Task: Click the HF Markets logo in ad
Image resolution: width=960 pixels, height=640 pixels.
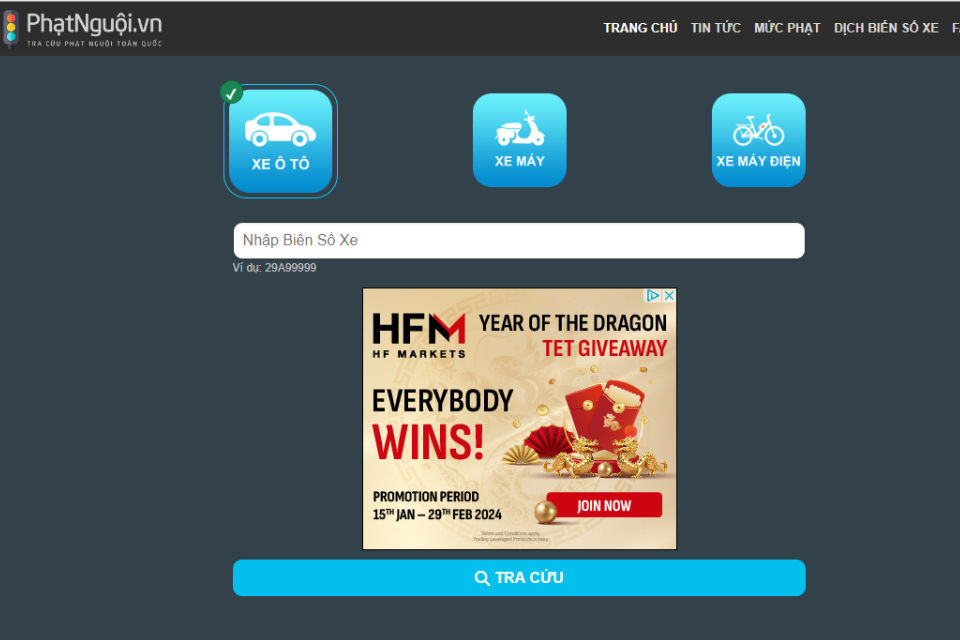Action: coord(419,336)
